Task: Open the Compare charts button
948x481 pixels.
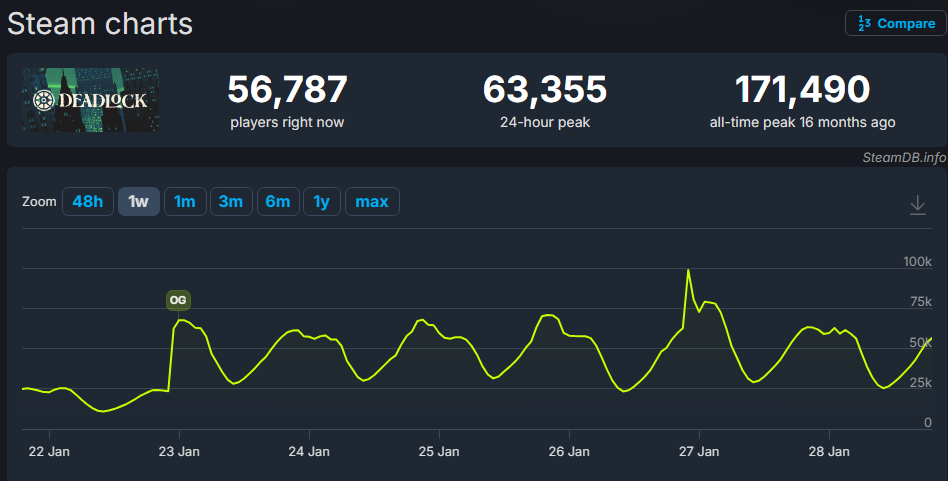Action: pyautogui.click(x=895, y=24)
